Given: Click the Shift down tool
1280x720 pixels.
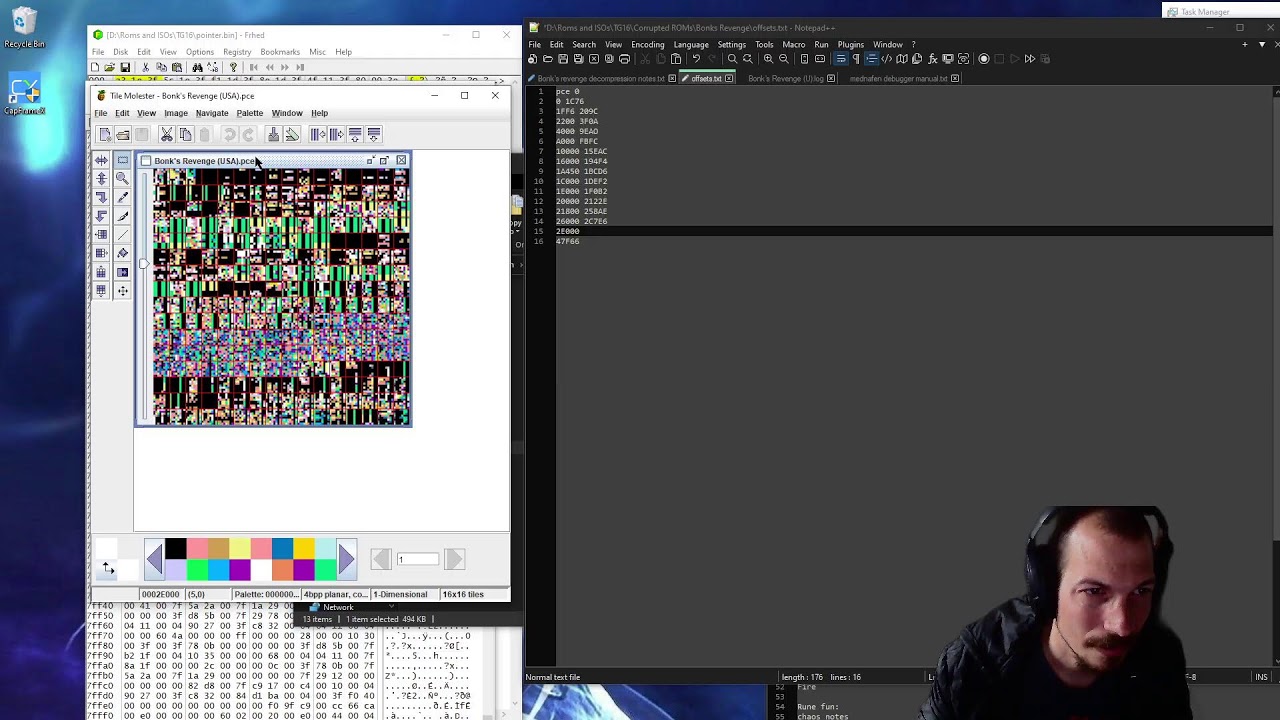Looking at the screenshot, I should [x=101, y=290].
